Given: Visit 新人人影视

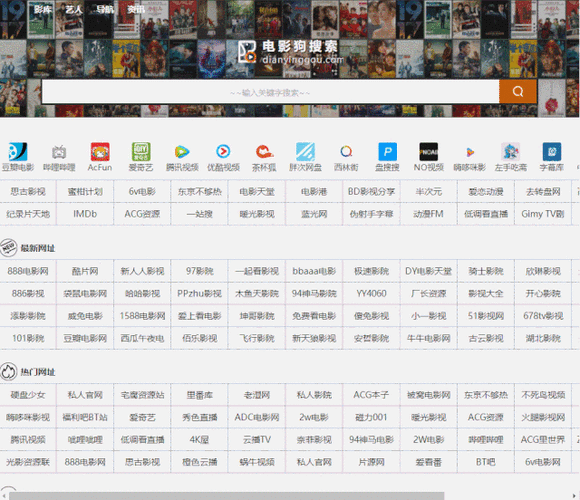Looking at the screenshot, I should [x=142, y=271].
